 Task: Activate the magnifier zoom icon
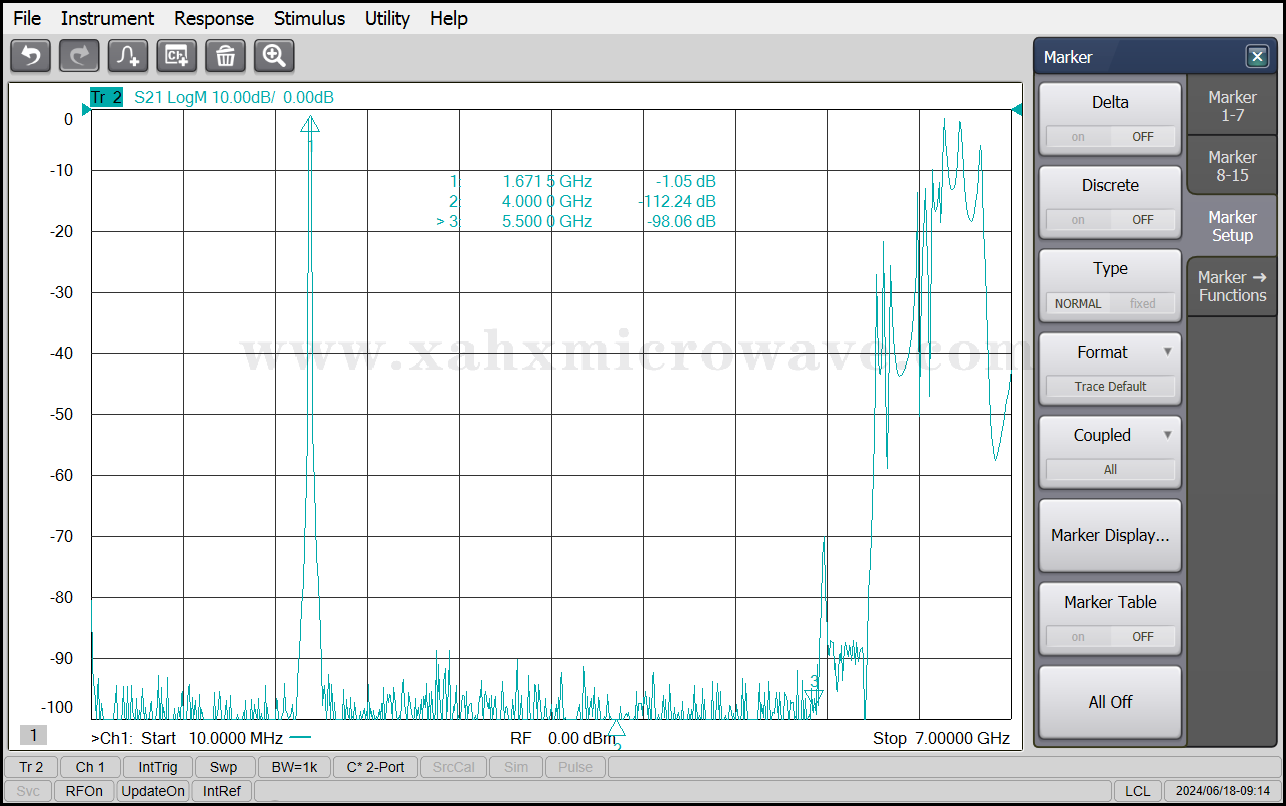(274, 56)
